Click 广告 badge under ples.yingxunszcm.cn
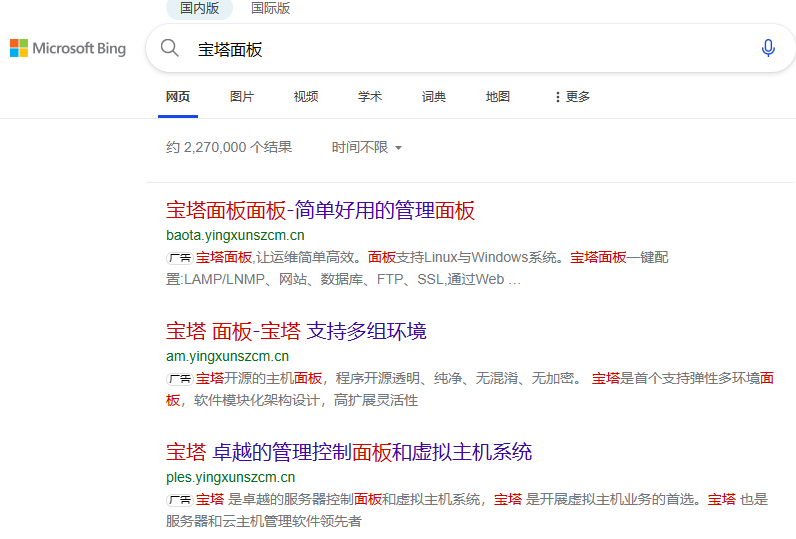This screenshot has width=796, height=539. click(x=180, y=500)
